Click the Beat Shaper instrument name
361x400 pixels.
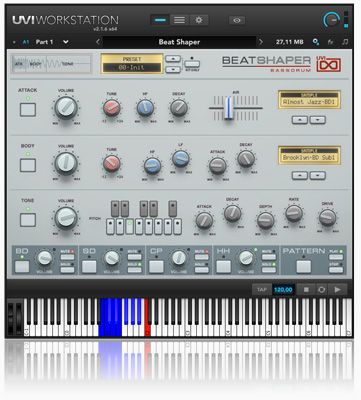[179, 42]
